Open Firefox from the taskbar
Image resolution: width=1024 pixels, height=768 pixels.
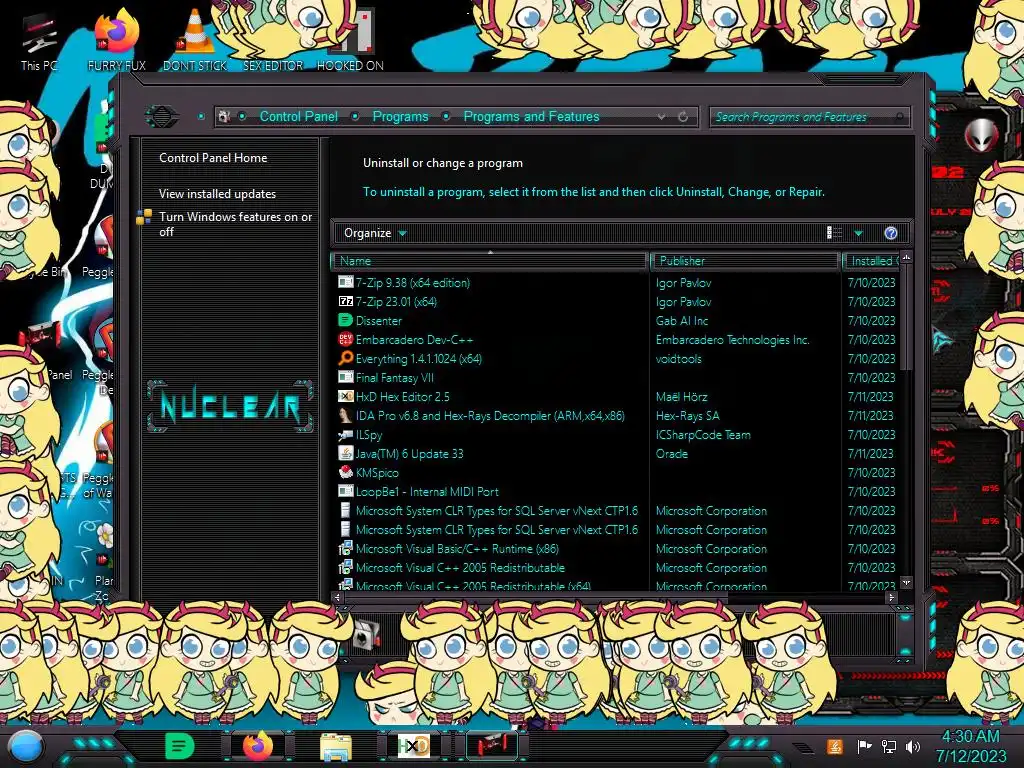(257, 746)
